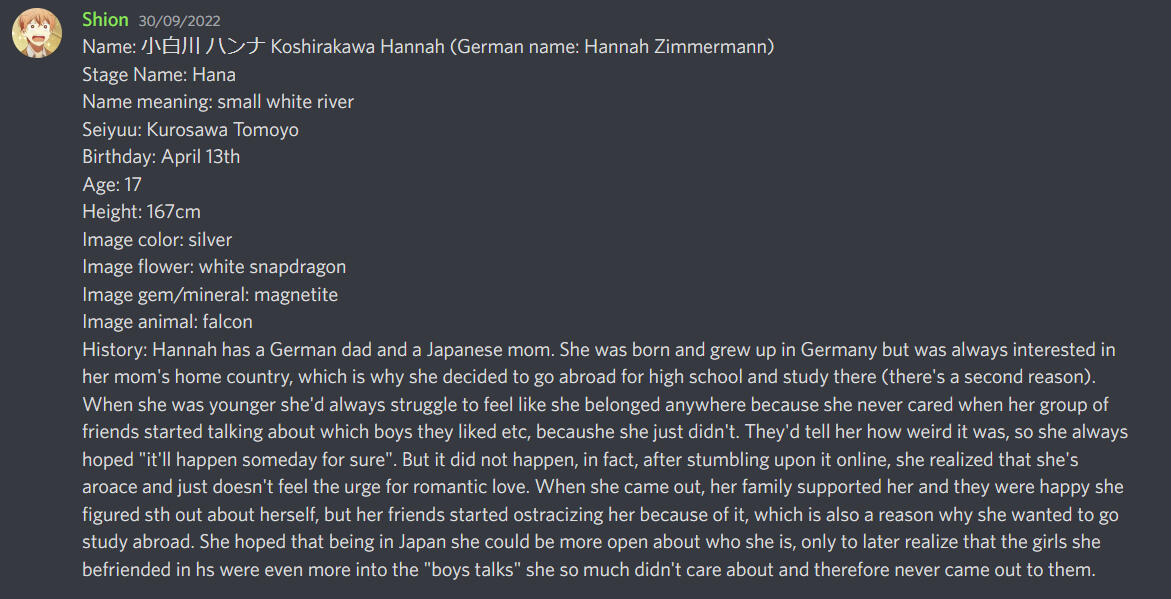Click the Image animal: falcon line
Viewport: 1171px width, 599px height.
click(x=167, y=322)
